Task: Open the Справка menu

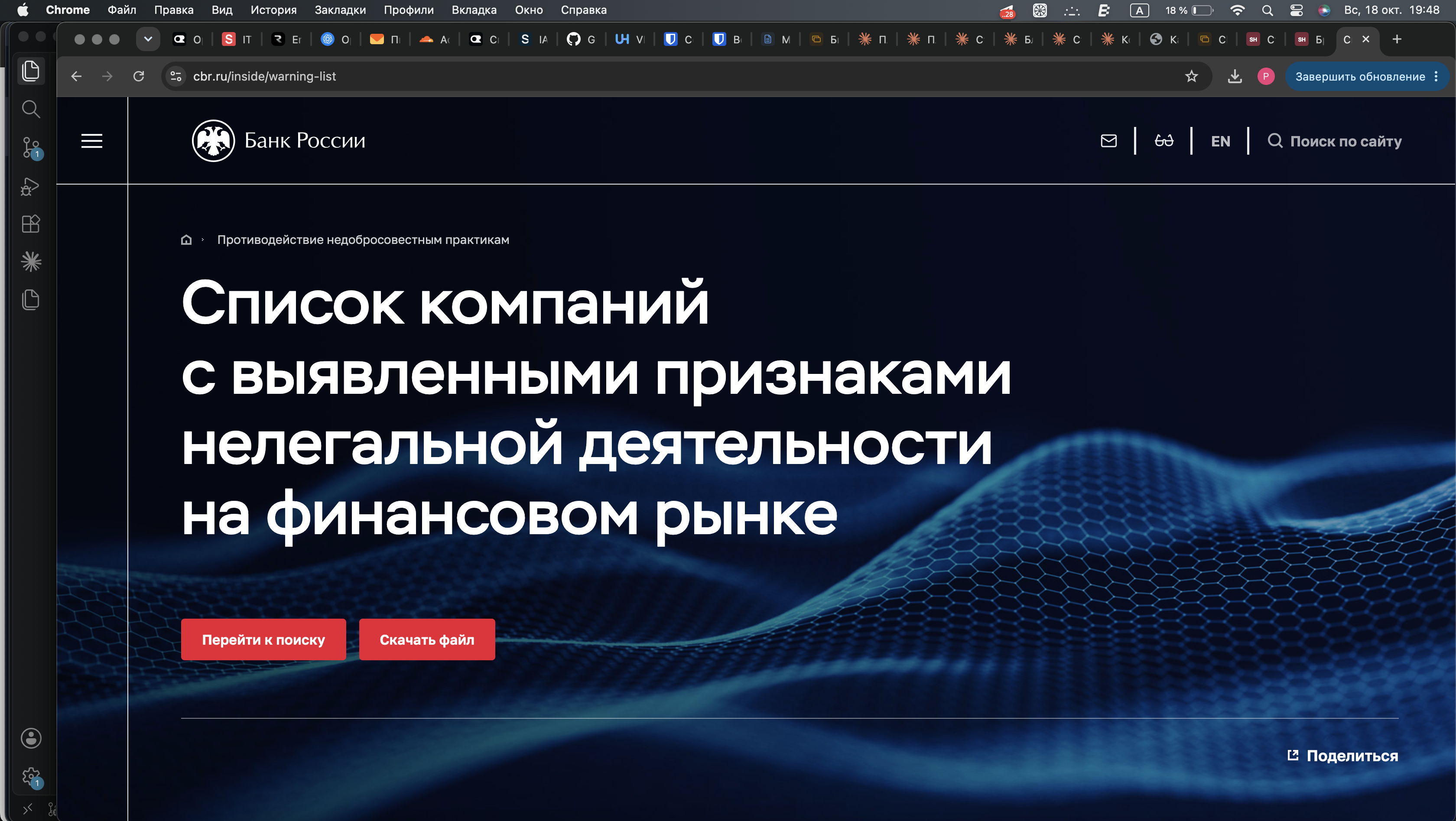Action: pos(583,10)
